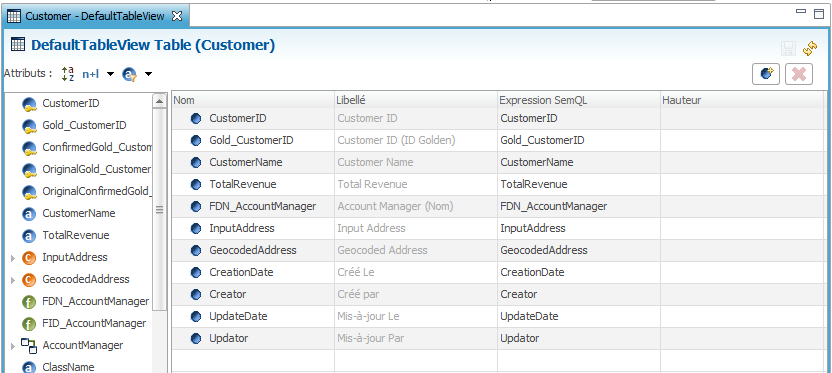Click GeocodedAddress row icon in table
The width and height of the screenshot is (832, 373).
pyautogui.click(x=196, y=250)
